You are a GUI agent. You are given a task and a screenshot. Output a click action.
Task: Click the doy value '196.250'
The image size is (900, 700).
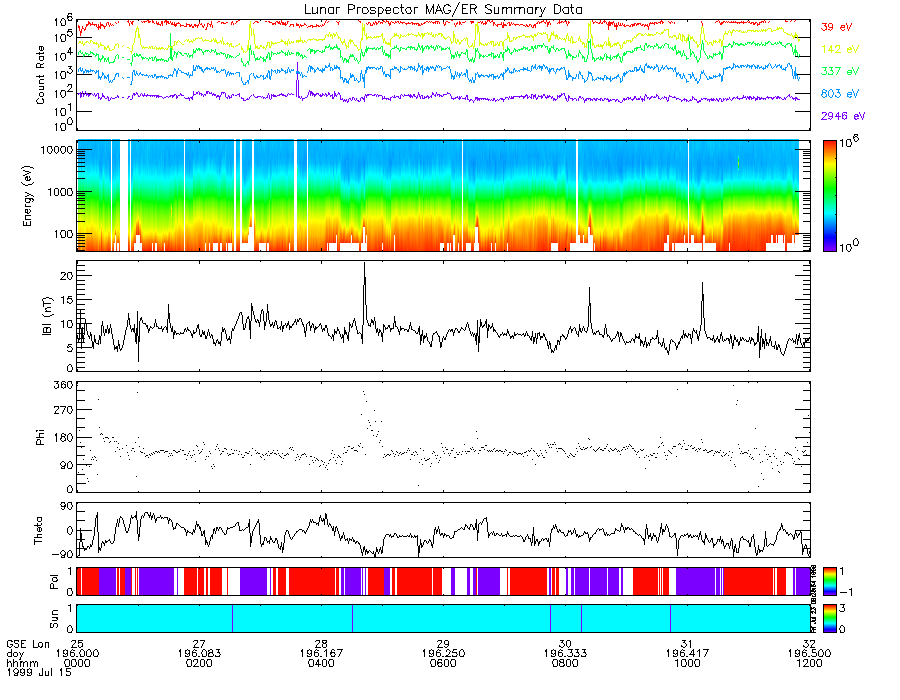pyautogui.click(x=443, y=654)
